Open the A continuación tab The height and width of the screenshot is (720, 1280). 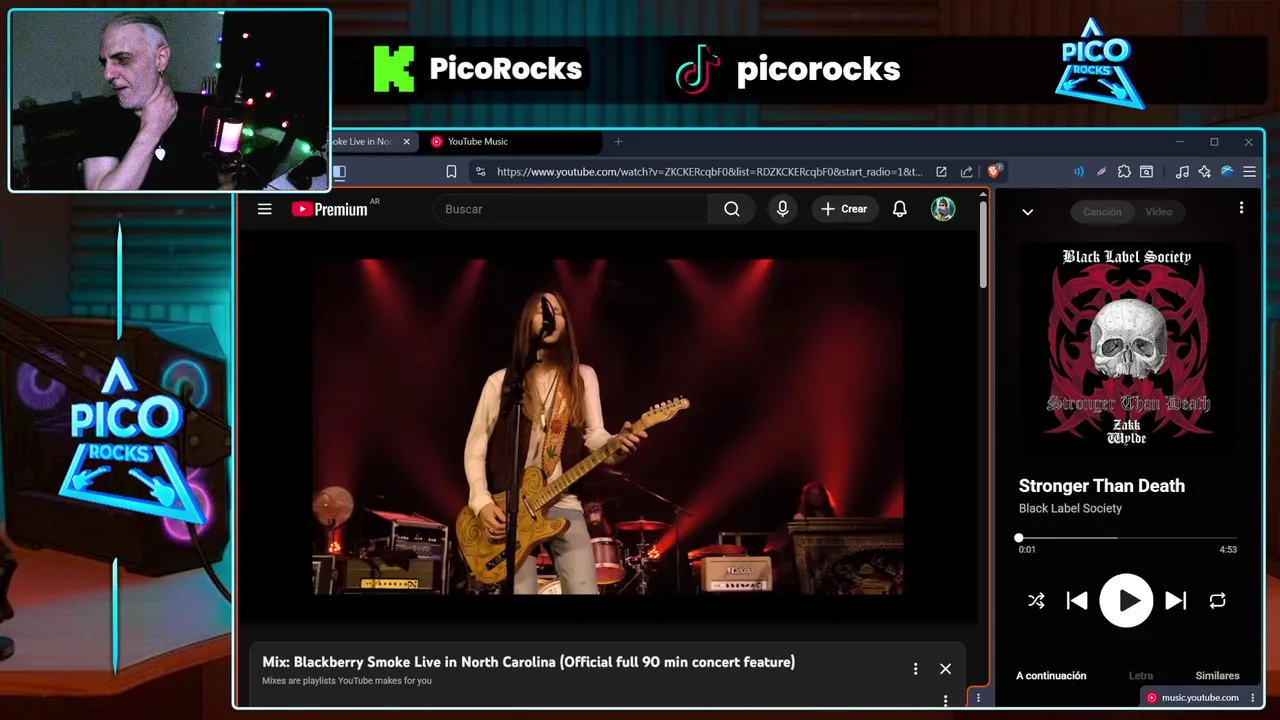[1051, 676]
